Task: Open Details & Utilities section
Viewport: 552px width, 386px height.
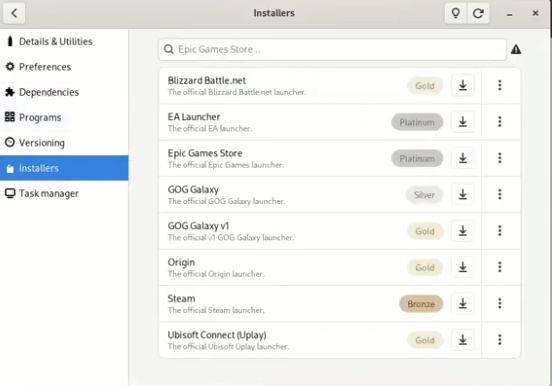Action: (x=64, y=42)
